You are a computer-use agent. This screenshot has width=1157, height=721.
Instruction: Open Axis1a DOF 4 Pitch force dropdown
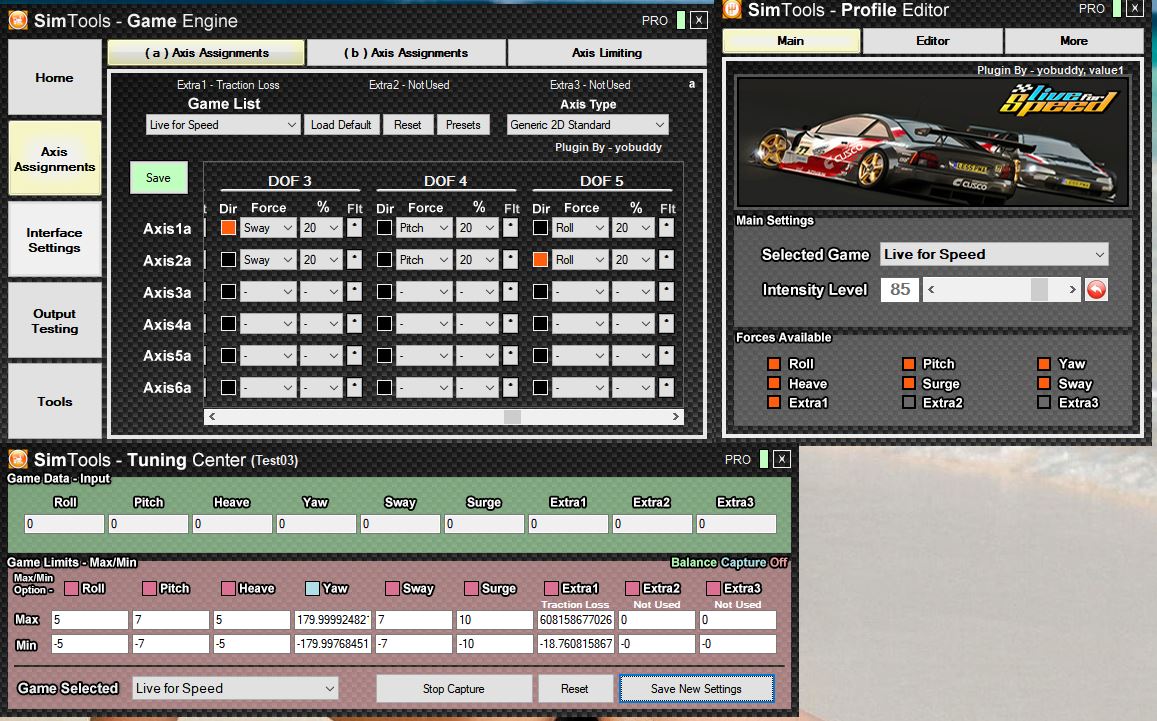tap(424, 228)
